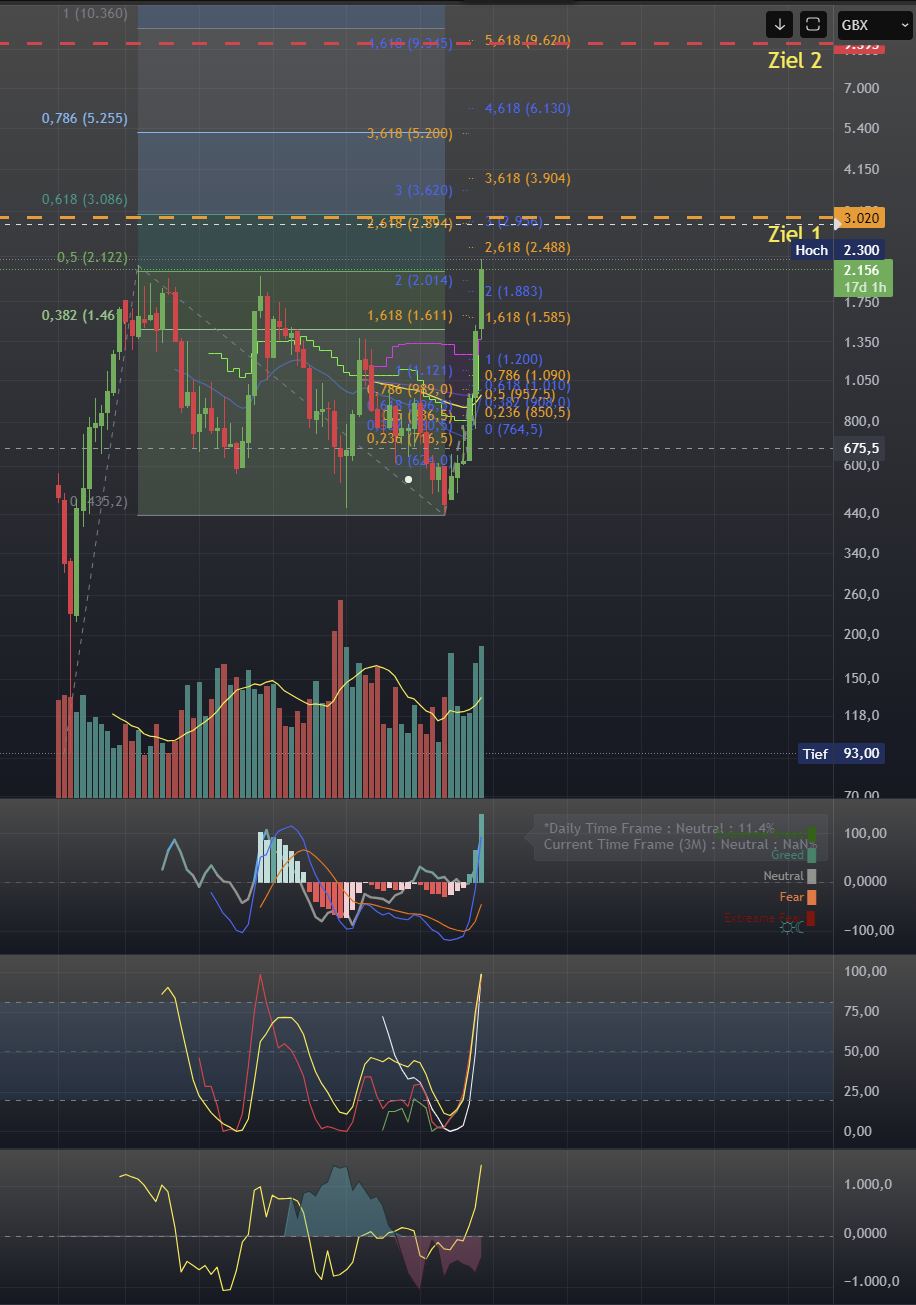The width and height of the screenshot is (916, 1305).
Task: Click the Neutral grey color swatch
Action: pos(811,876)
